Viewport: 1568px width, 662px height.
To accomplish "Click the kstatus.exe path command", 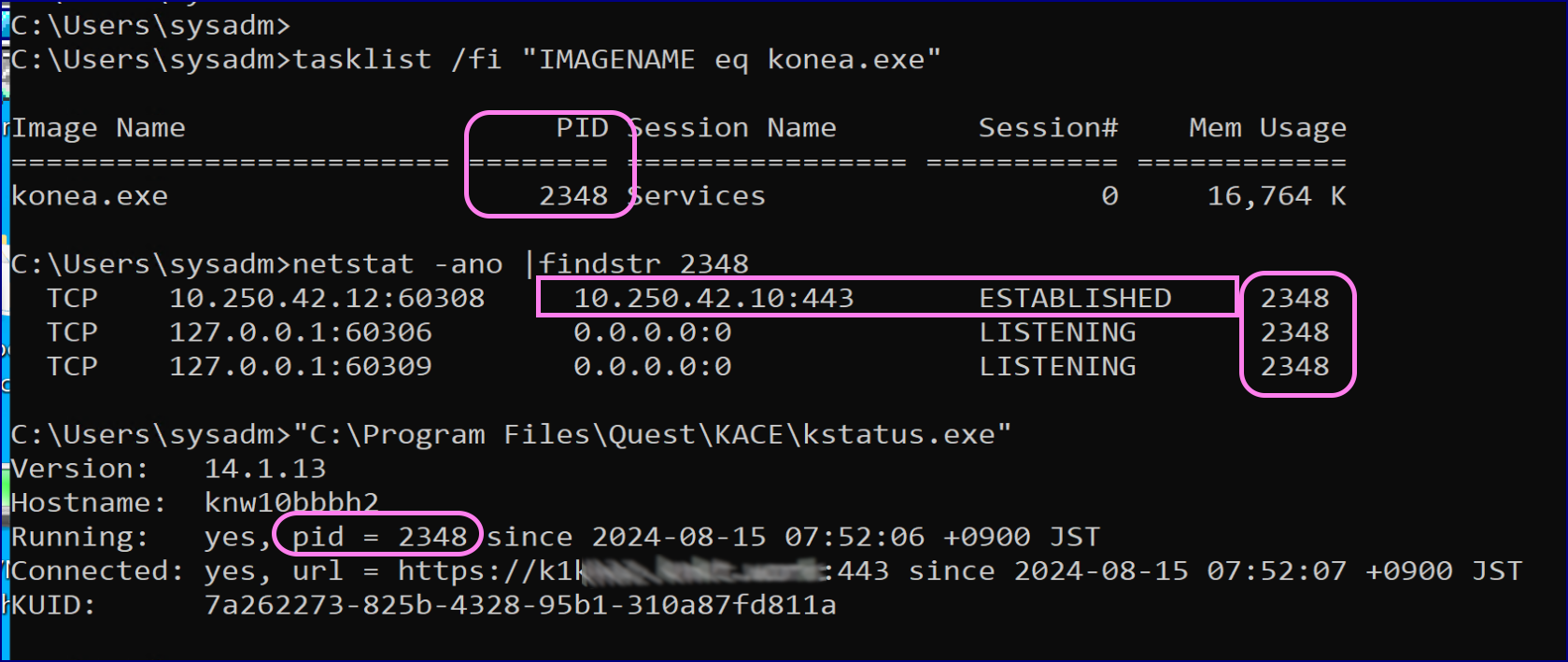I will click(x=652, y=435).
